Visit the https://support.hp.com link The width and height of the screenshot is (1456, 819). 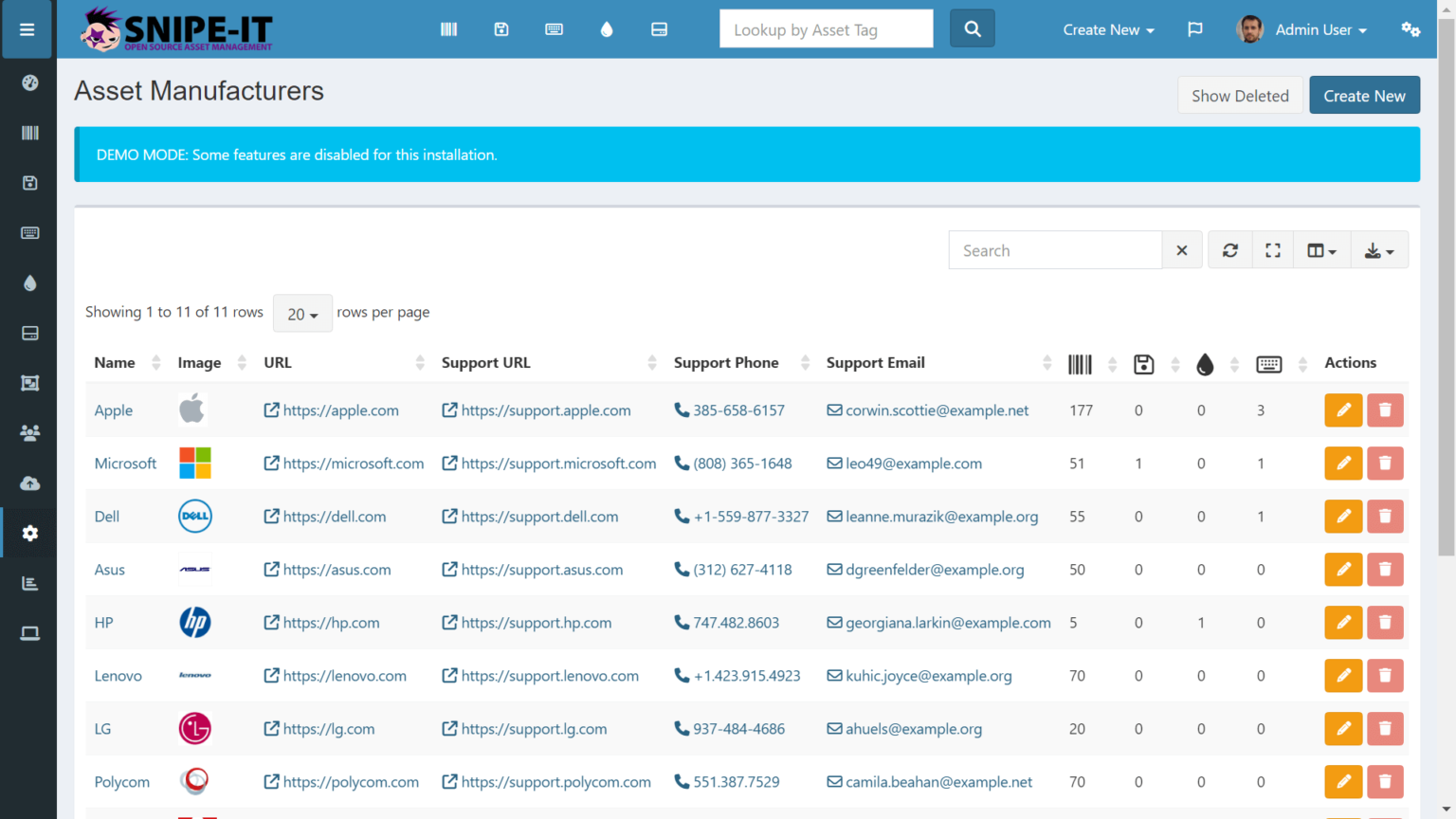537,623
